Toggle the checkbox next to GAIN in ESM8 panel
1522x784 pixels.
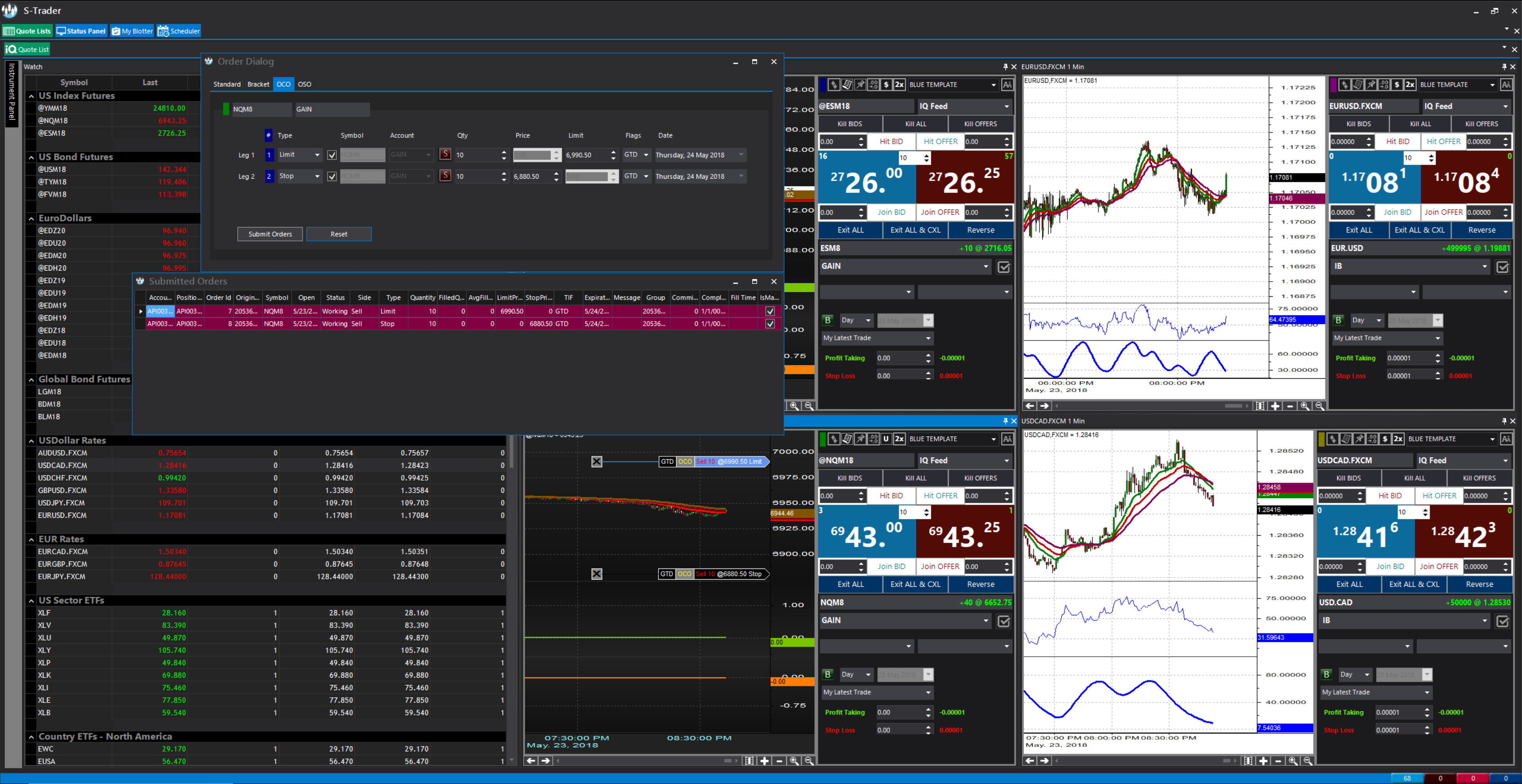(1004, 267)
